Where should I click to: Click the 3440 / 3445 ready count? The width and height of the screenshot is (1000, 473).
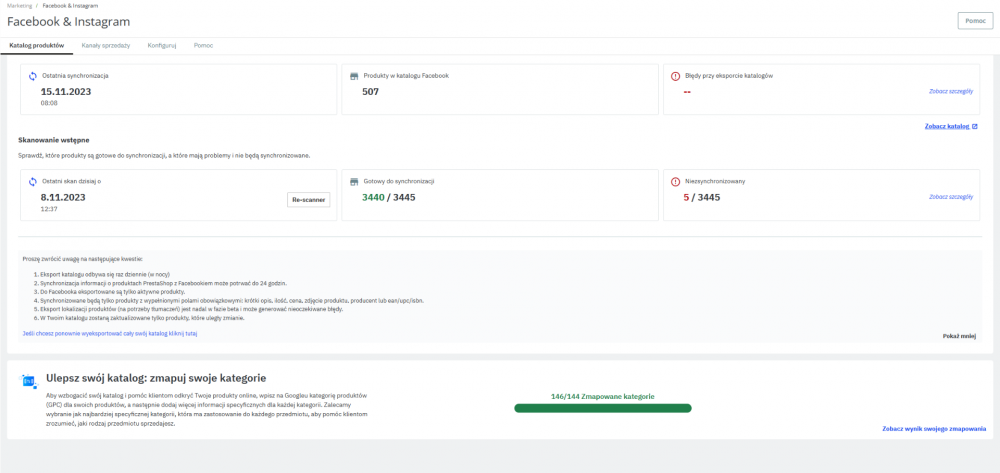pos(389,198)
